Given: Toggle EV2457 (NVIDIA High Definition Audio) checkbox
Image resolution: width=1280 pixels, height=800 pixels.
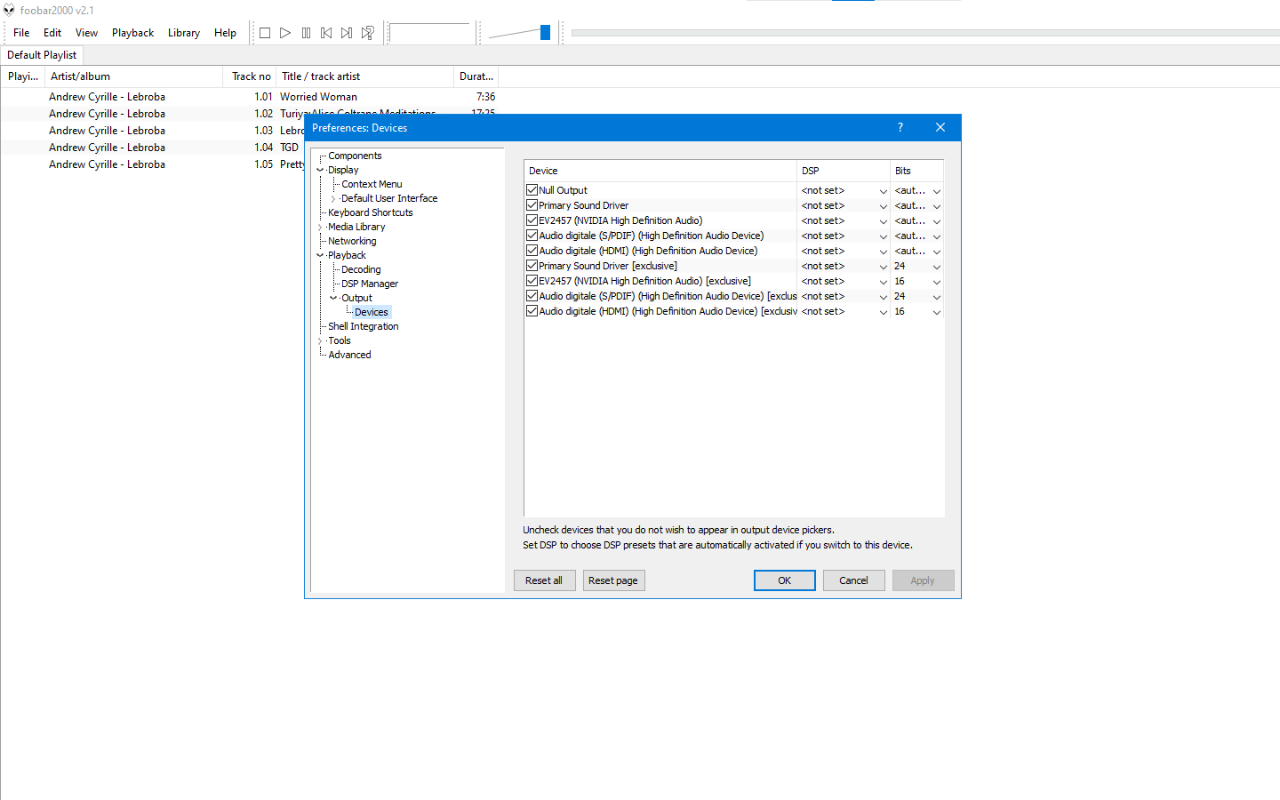Looking at the screenshot, I should click(532, 220).
